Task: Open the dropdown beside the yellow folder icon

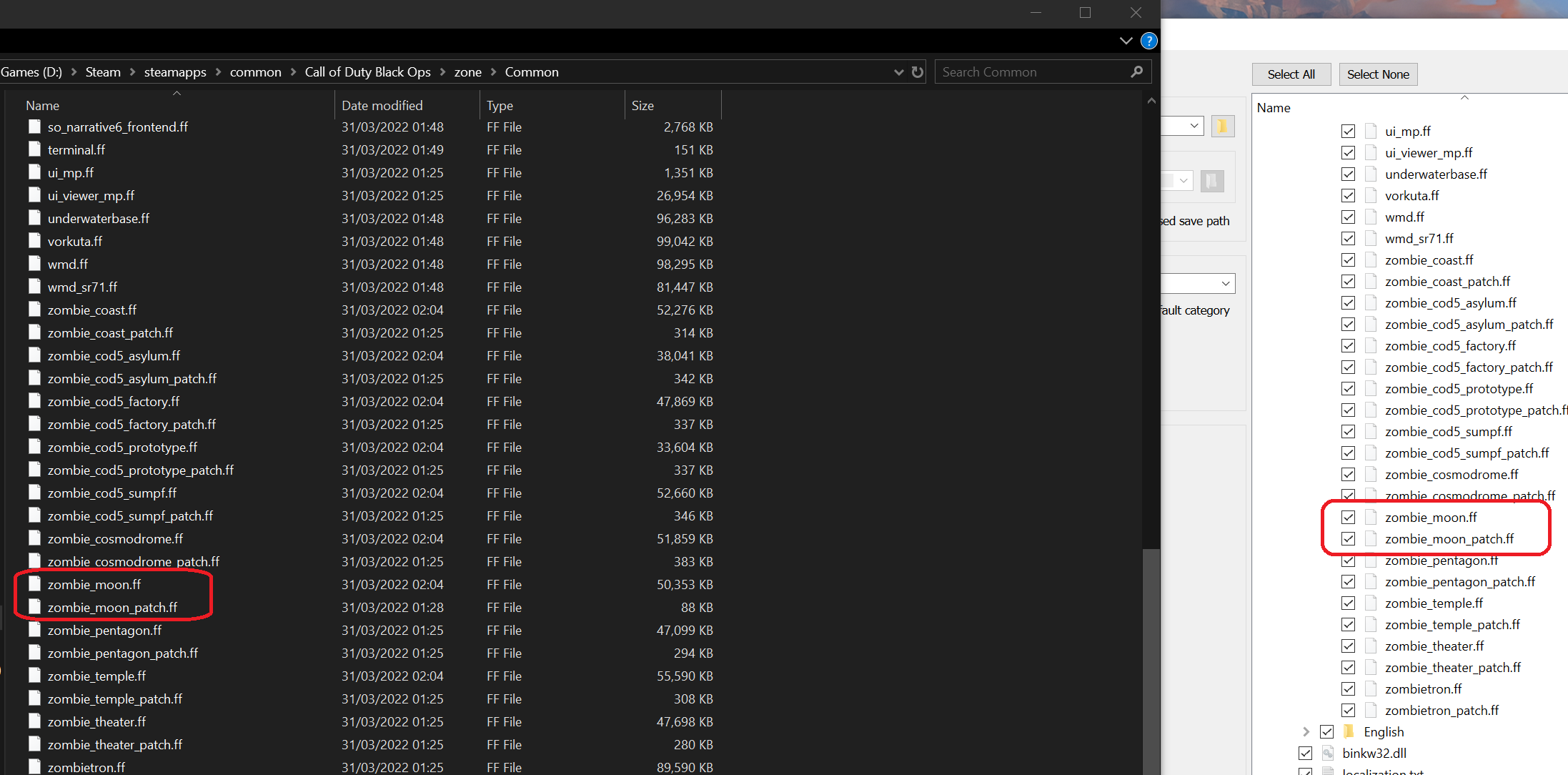Action: [x=1194, y=126]
